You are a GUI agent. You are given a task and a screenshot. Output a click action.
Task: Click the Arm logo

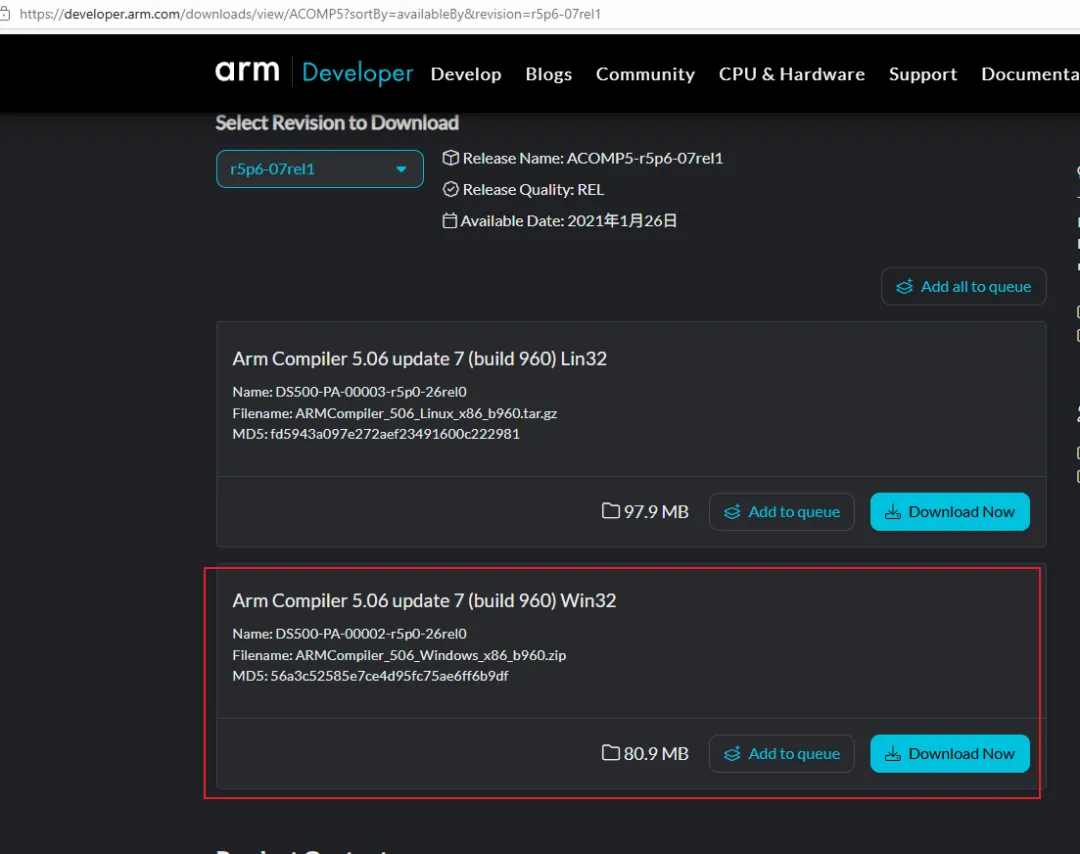tap(247, 72)
